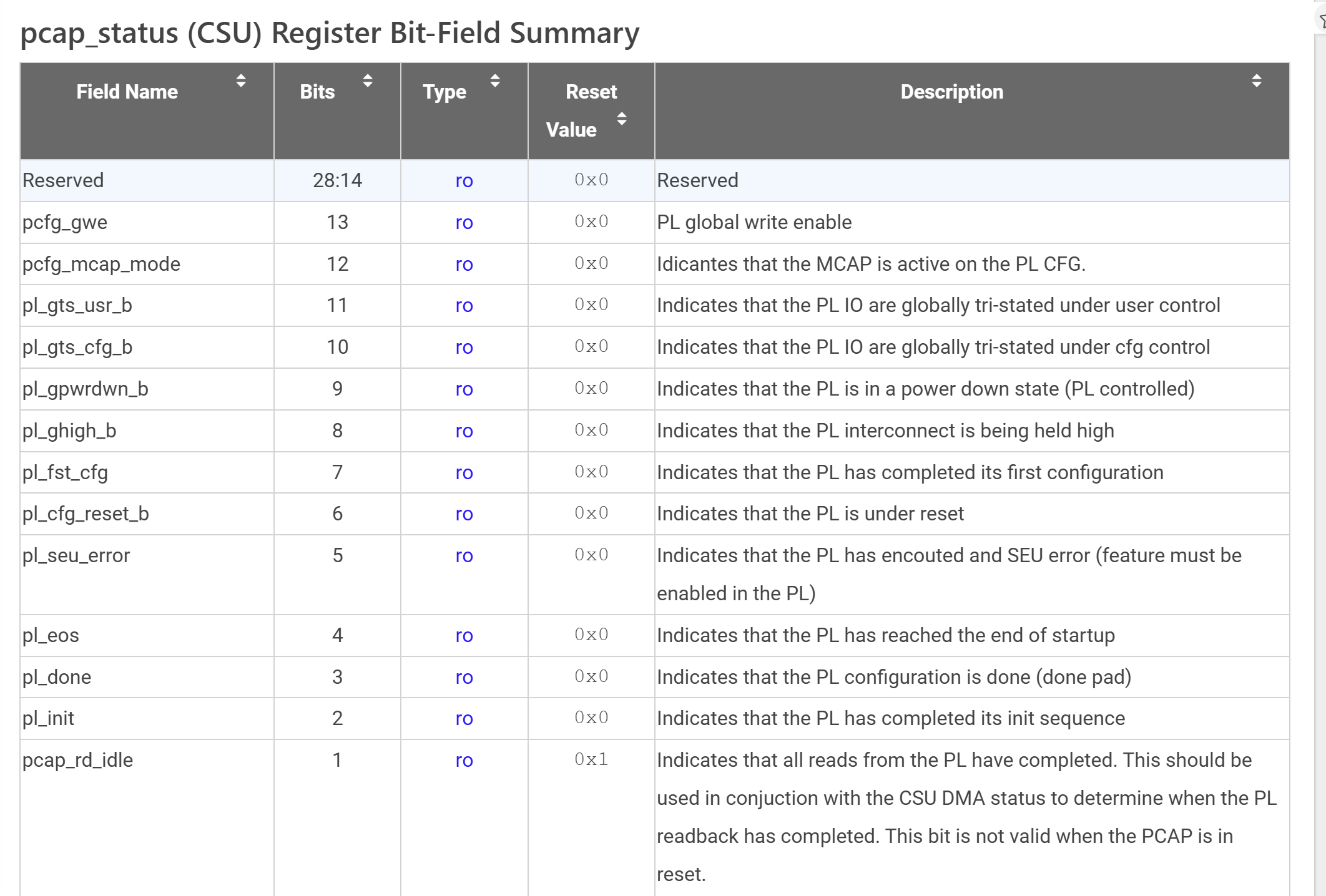Click the Field Name column header
1326x896 pixels.
[x=127, y=92]
